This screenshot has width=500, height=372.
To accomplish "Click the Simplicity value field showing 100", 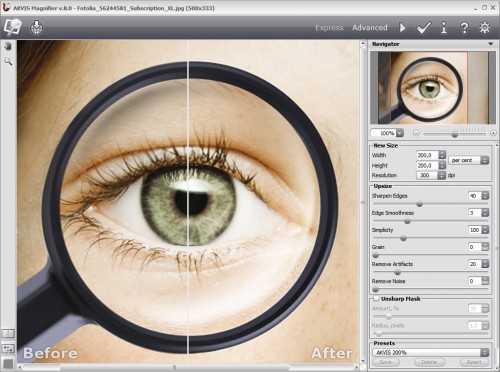I will click(x=475, y=230).
